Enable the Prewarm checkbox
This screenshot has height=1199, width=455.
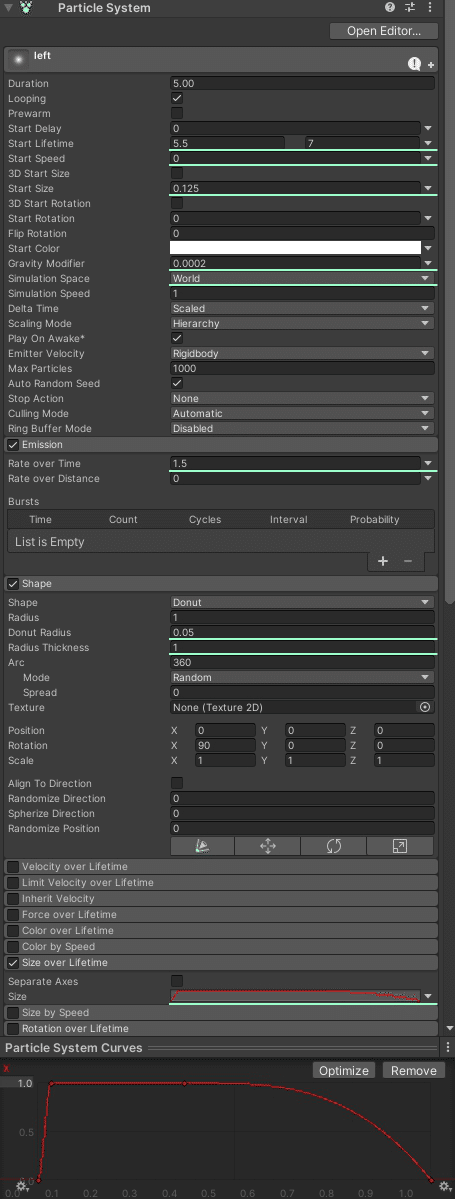(177, 113)
